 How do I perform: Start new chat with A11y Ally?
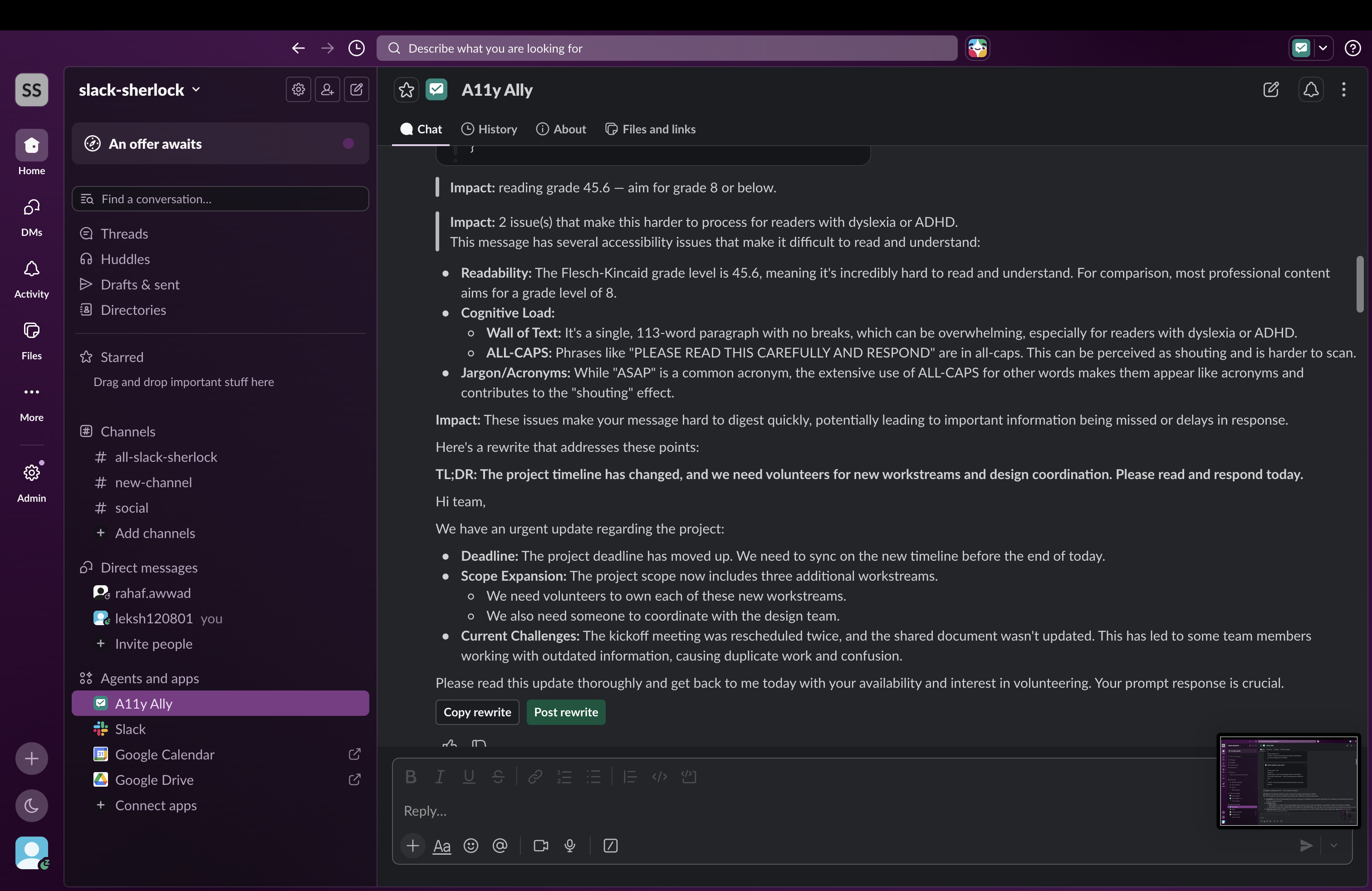1270,89
